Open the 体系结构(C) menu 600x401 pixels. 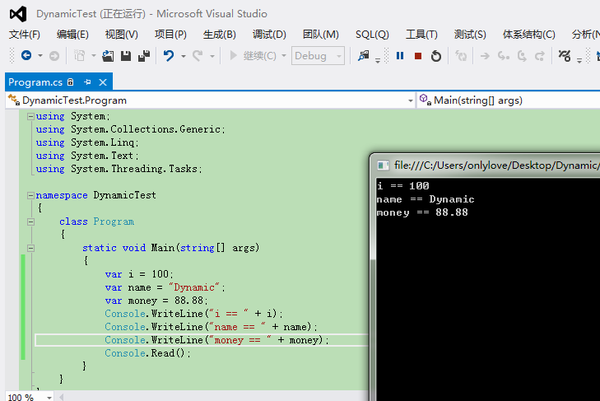click(x=529, y=35)
